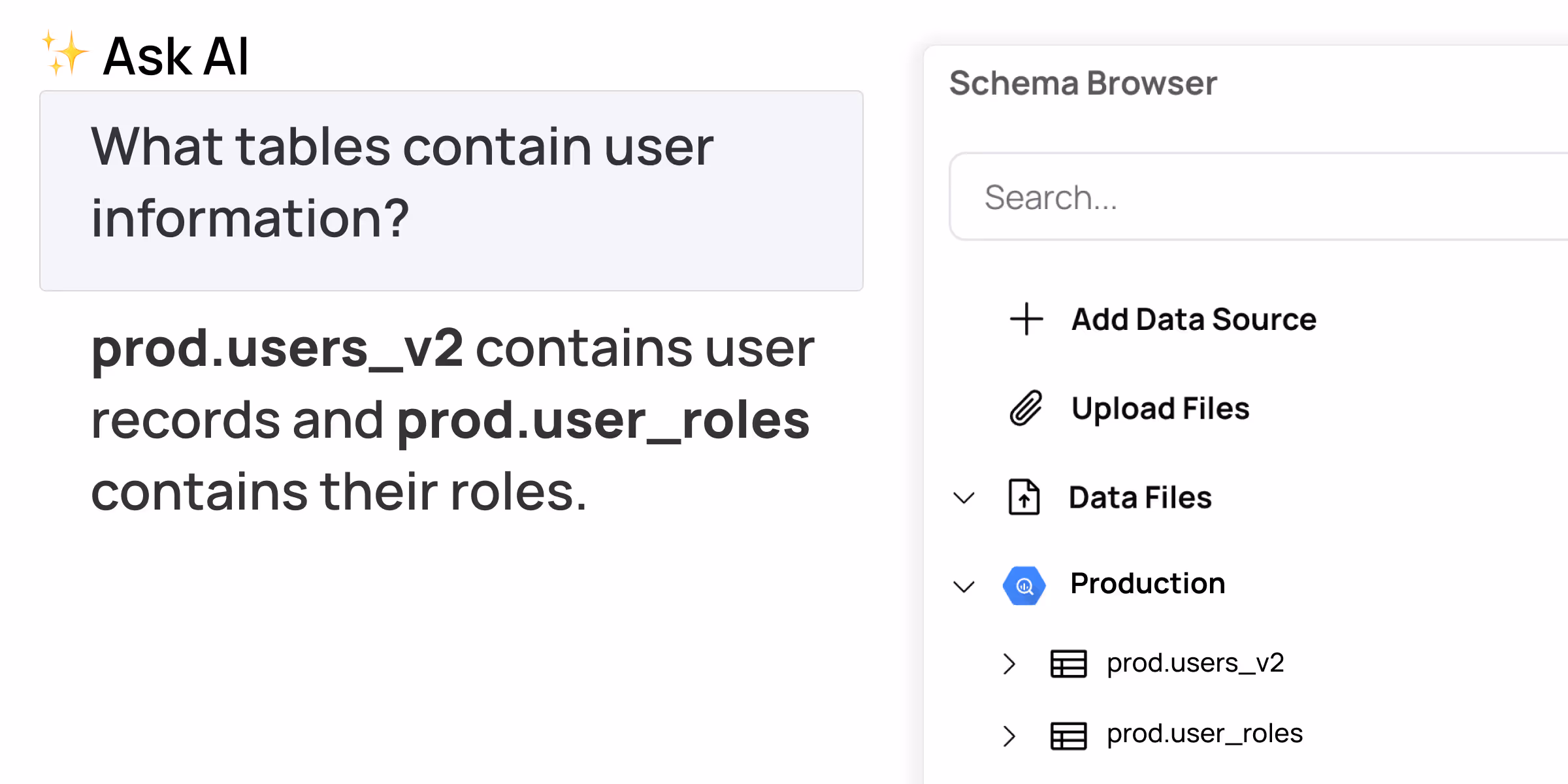Click the table icon beside prod.user_roles
Viewport: 1568px width, 784px height.
tap(1068, 736)
